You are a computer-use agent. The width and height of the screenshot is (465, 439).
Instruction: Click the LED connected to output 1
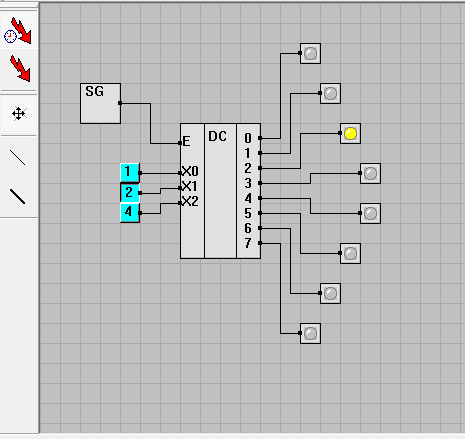pyautogui.click(x=330, y=93)
